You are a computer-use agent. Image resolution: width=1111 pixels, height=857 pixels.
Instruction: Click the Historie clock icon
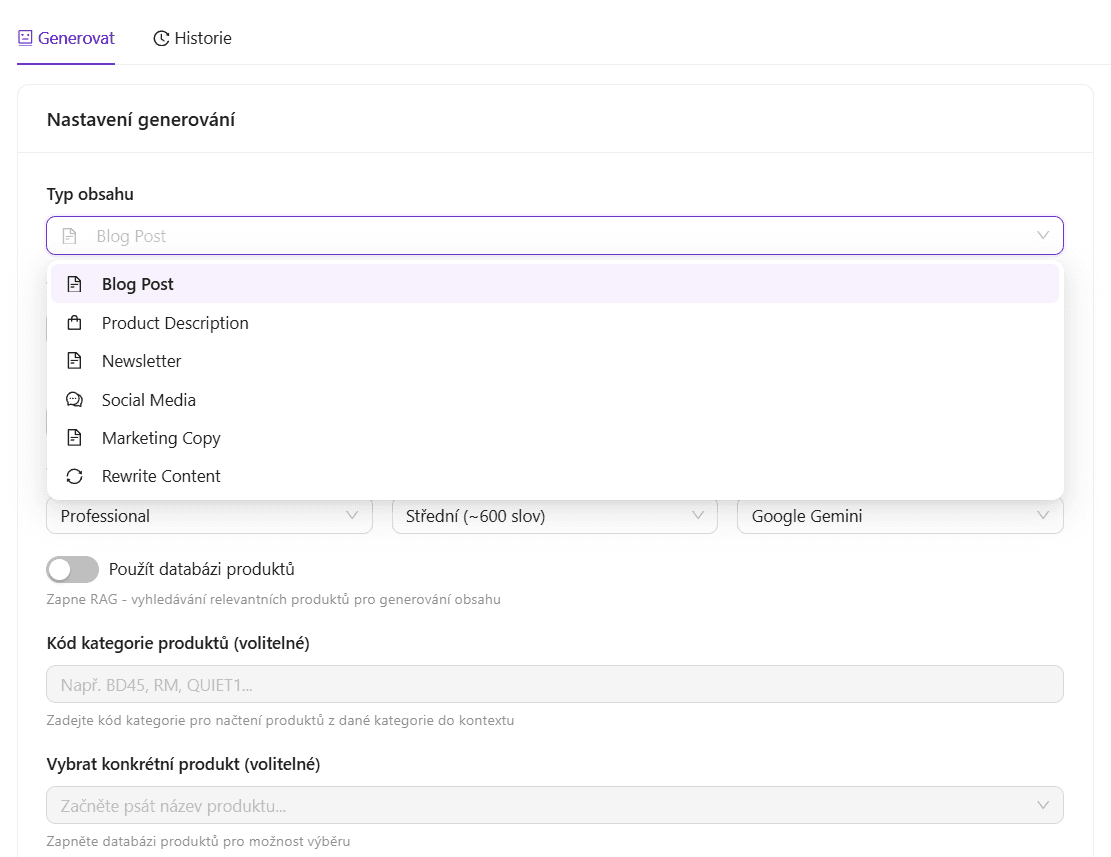161,38
